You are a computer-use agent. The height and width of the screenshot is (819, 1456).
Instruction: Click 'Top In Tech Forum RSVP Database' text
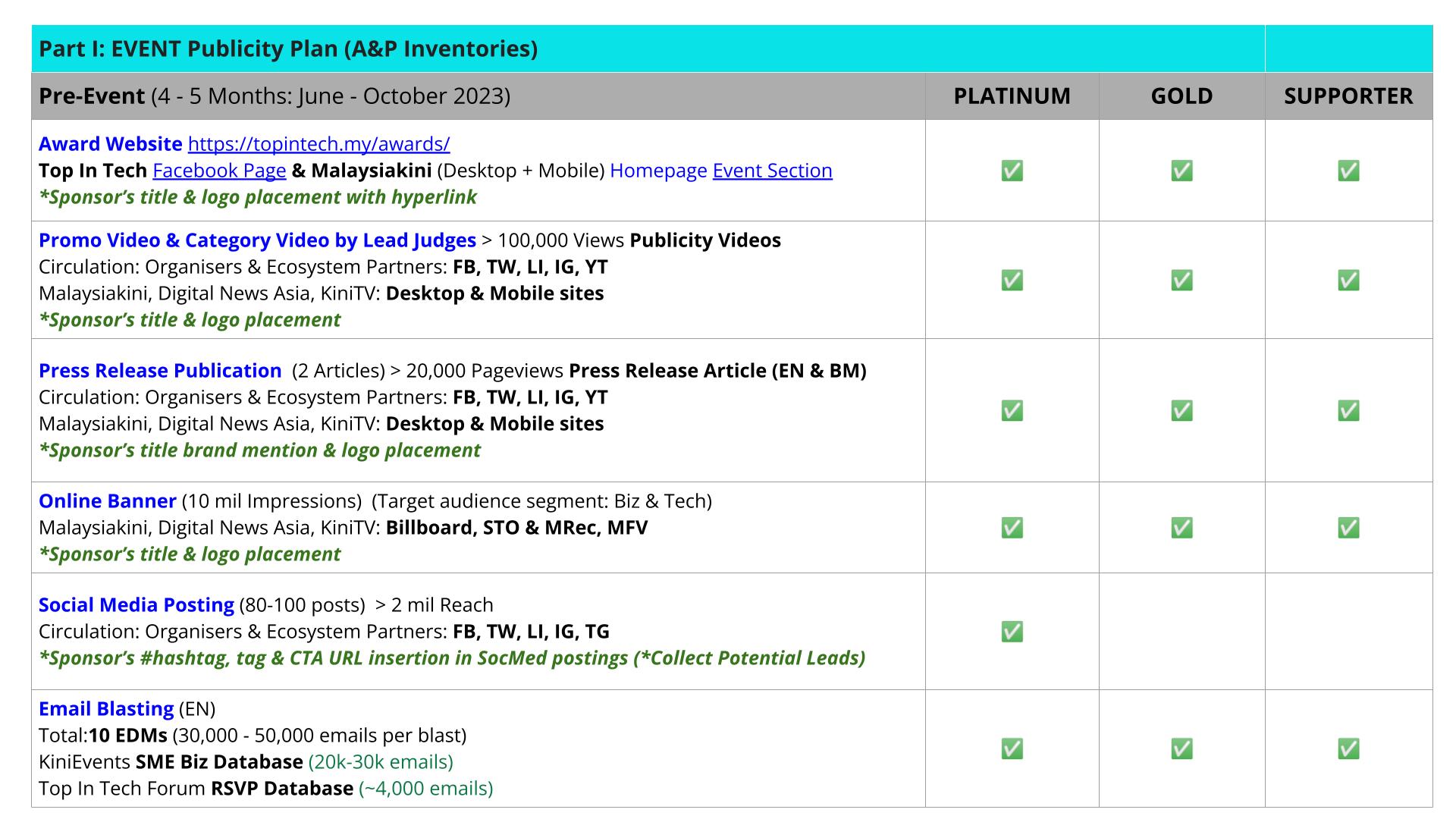click(x=196, y=789)
